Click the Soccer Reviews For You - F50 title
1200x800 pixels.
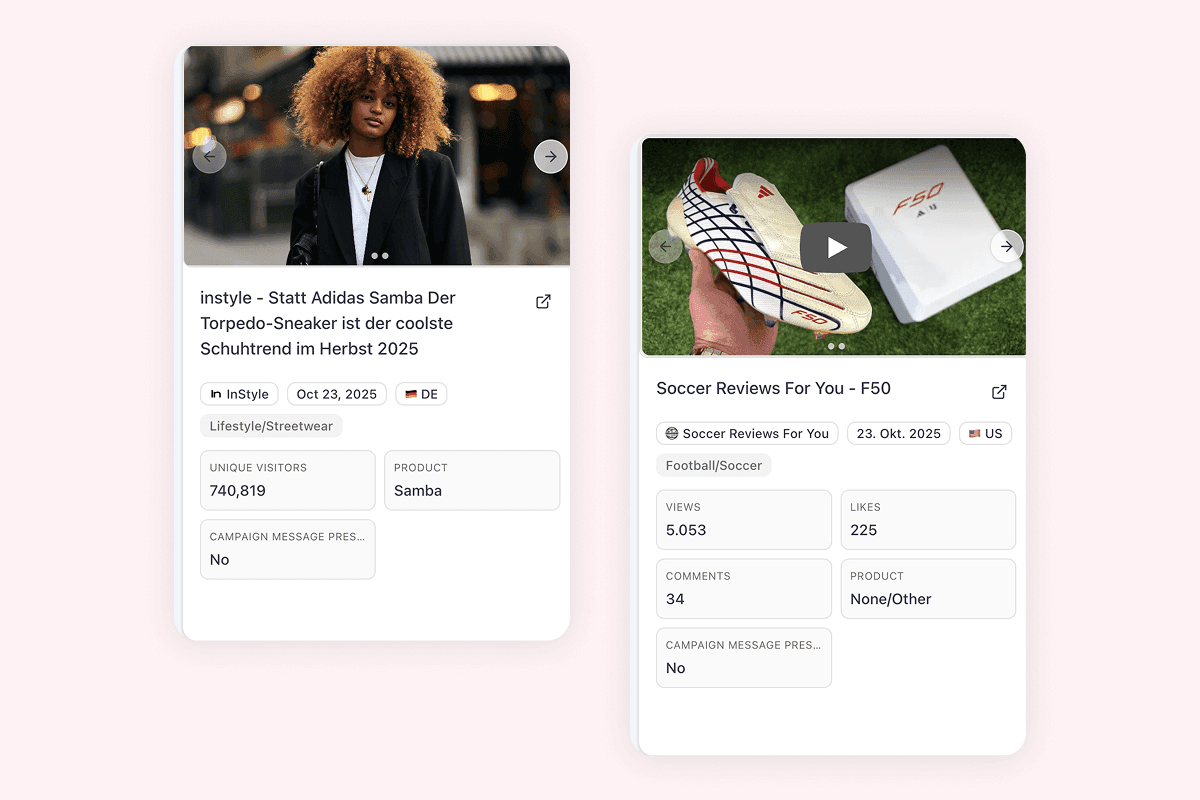point(773,388)
